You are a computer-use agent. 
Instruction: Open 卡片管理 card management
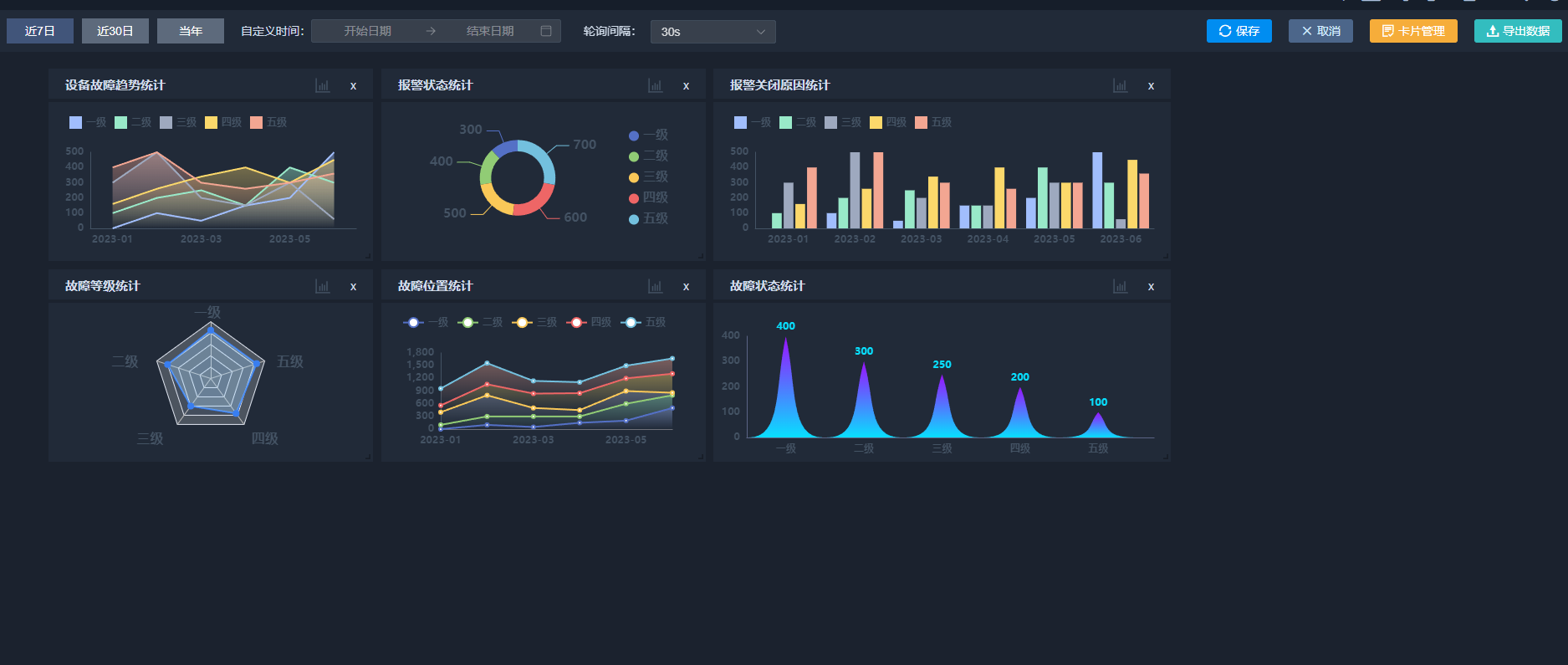click(1413, 31)
